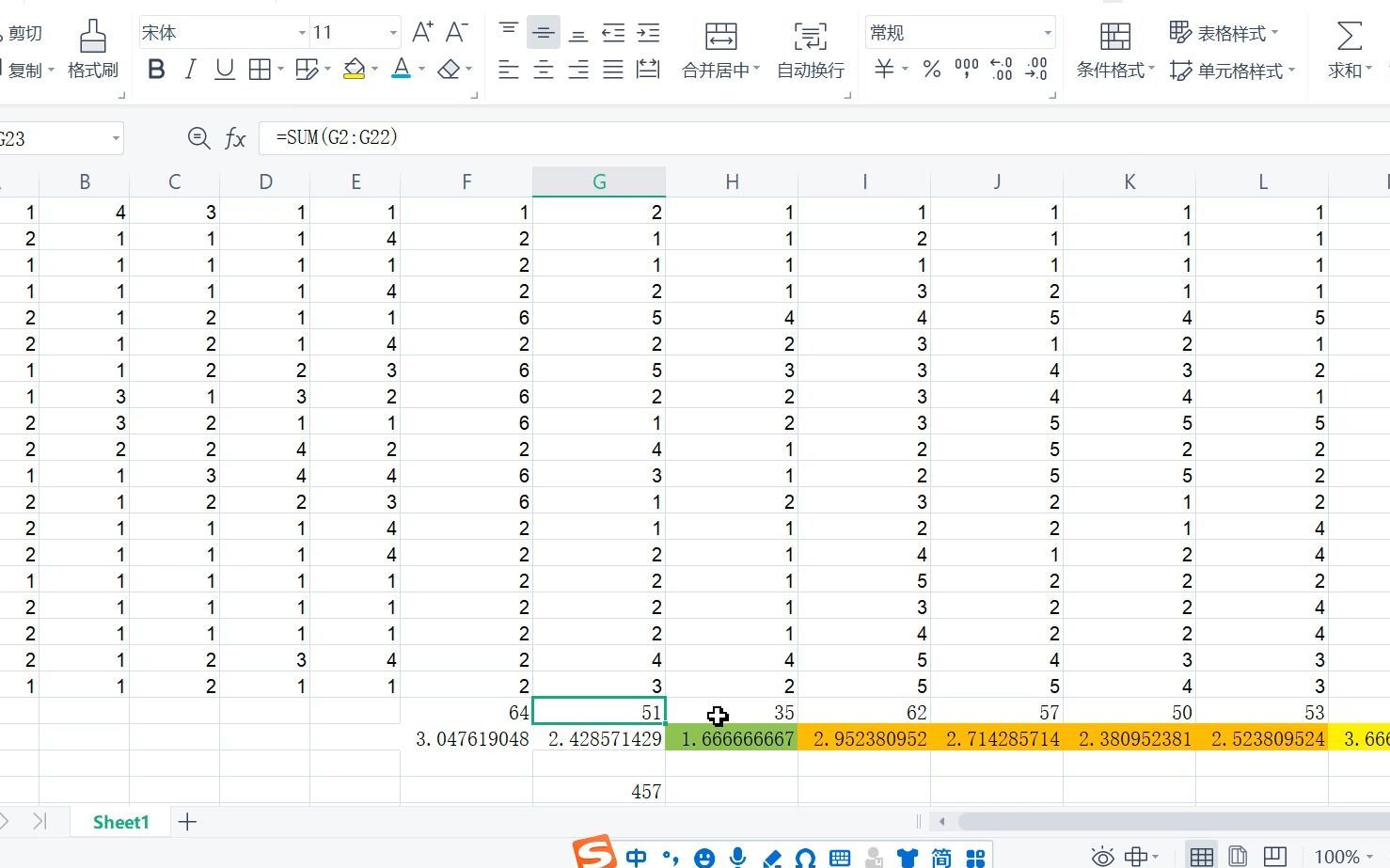Toggle eye protection mode icon
The image size is (1390, 868).
click(x=1103, y=857)
